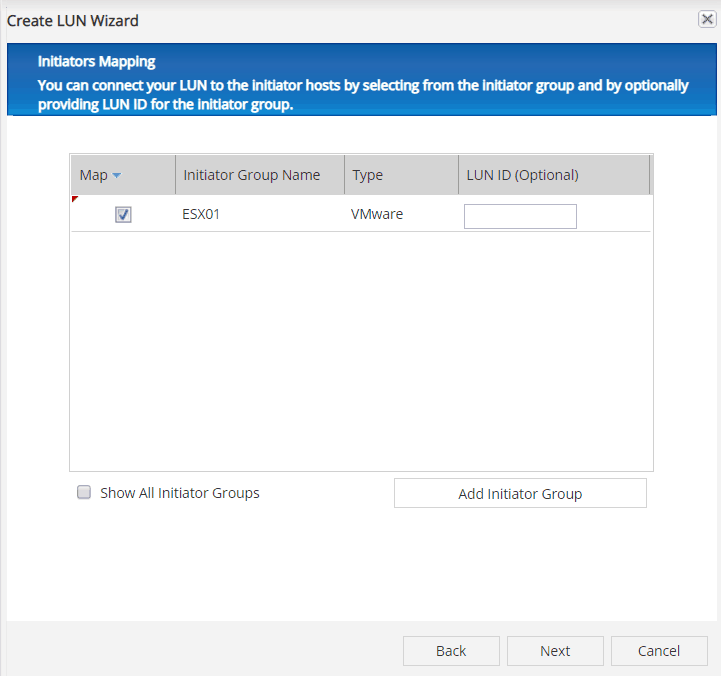The image size is (721, 676).
Task: Click the Type column header
Action: [x=368, y=175]
